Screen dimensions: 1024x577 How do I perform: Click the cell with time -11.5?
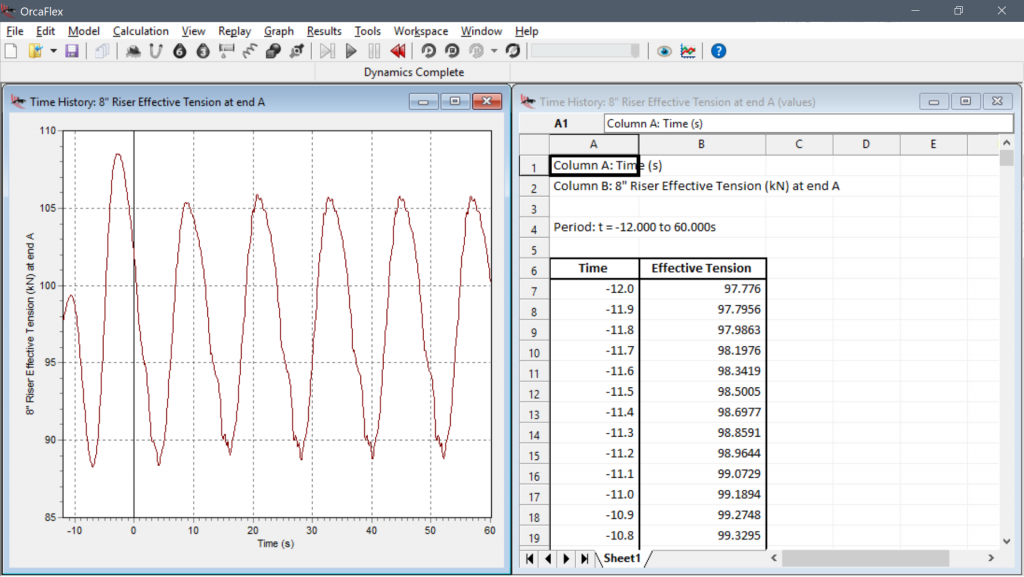coord(594,392)
